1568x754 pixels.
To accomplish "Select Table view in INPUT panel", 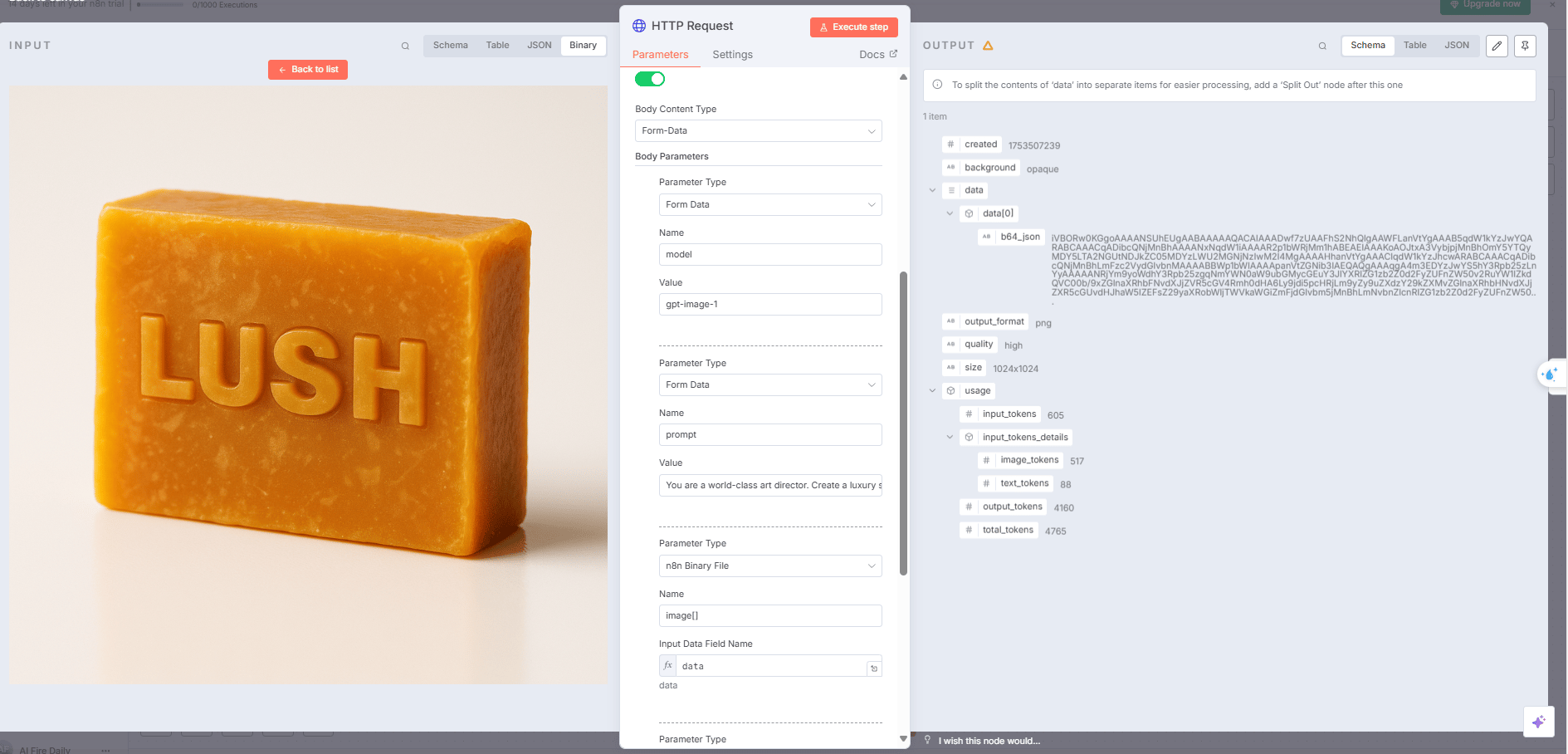I will coord(497,46).
